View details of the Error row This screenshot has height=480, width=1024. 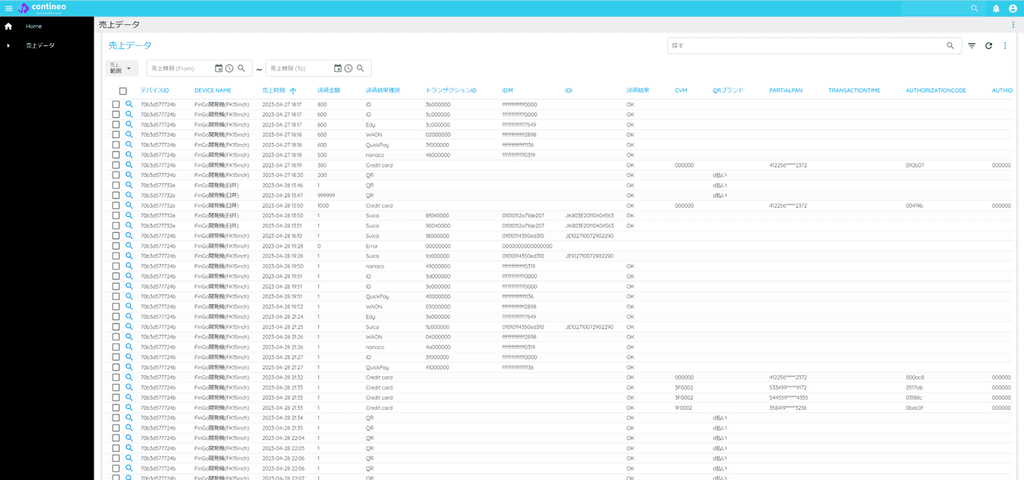(129, 246)
